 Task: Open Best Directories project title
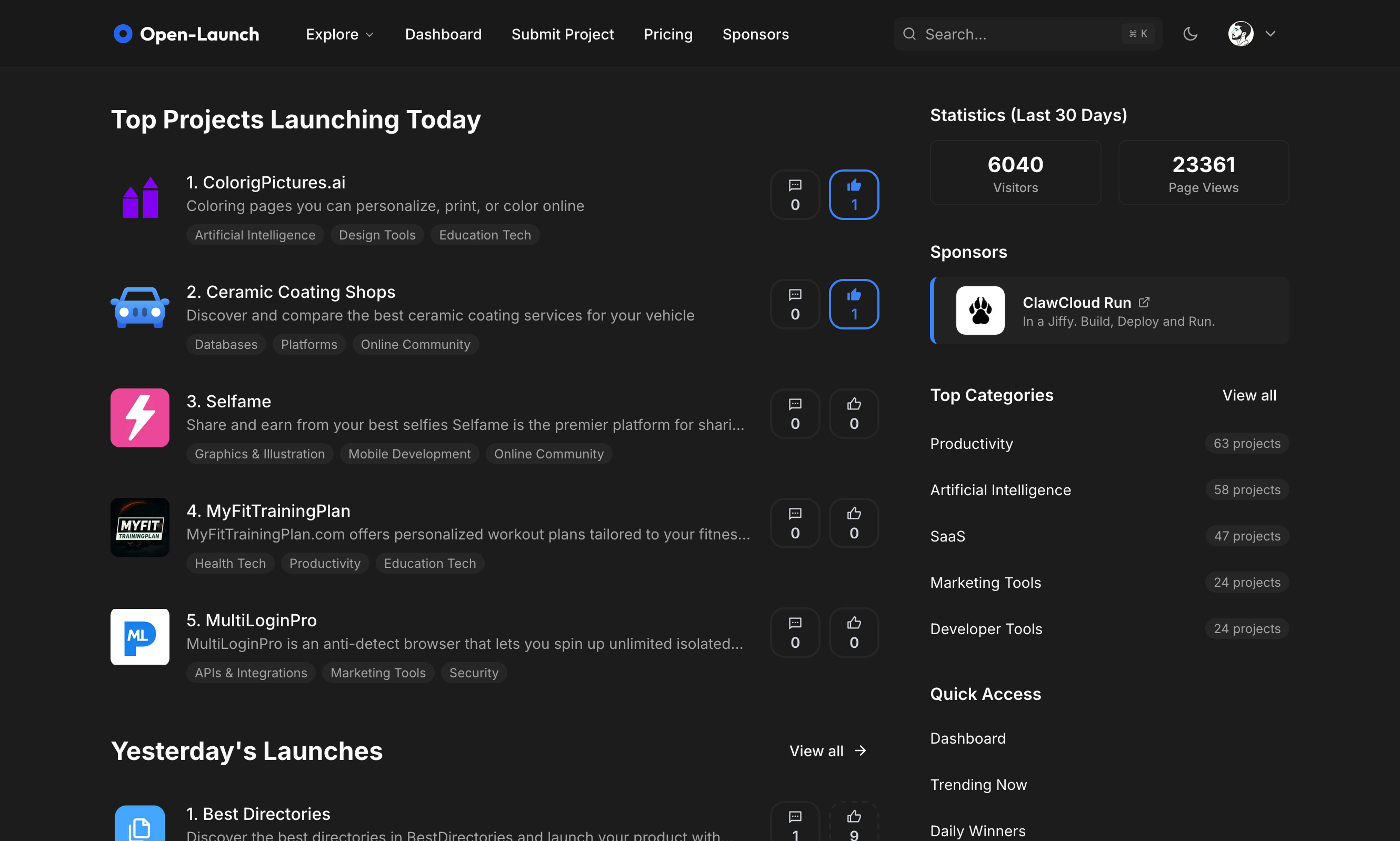coord(258,814)
